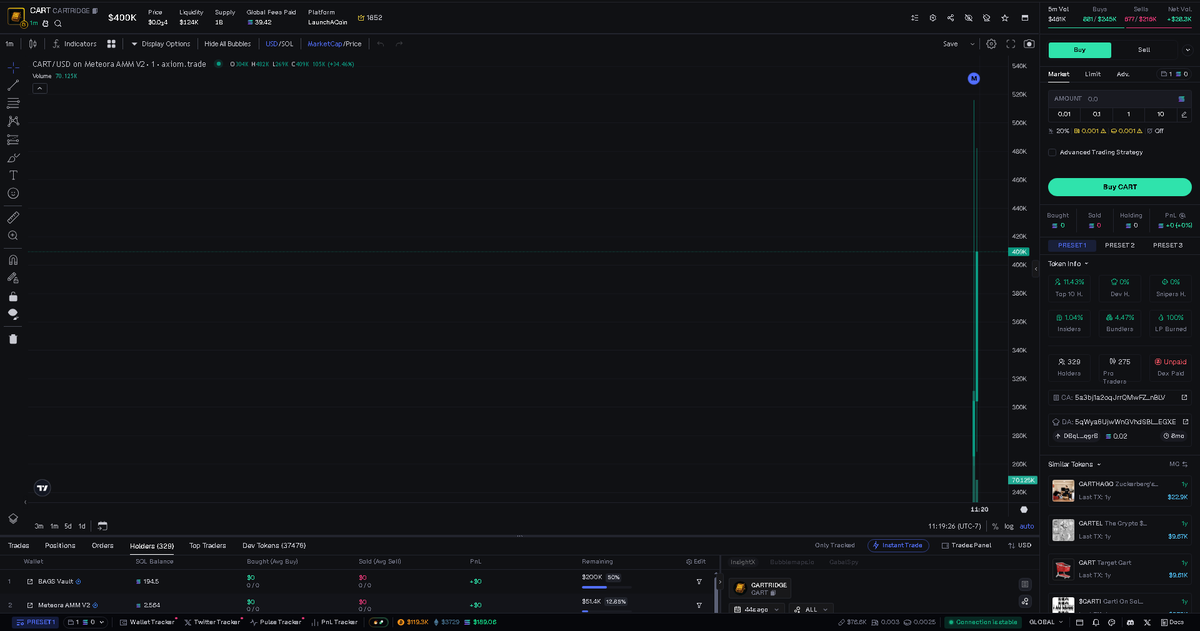Lock all drawing tools
The width and height of the screenshot is (1200, 631).
point(13,296)
